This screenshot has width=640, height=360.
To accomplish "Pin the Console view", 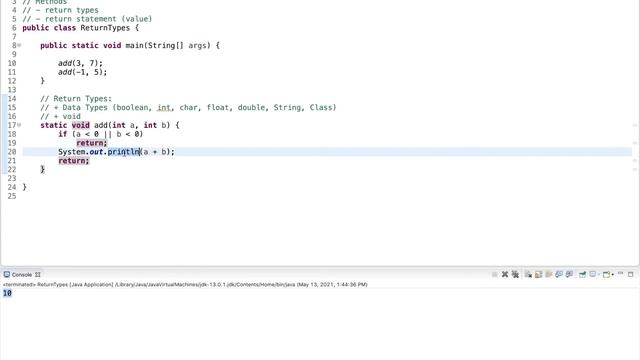I will tap(582, 274).
